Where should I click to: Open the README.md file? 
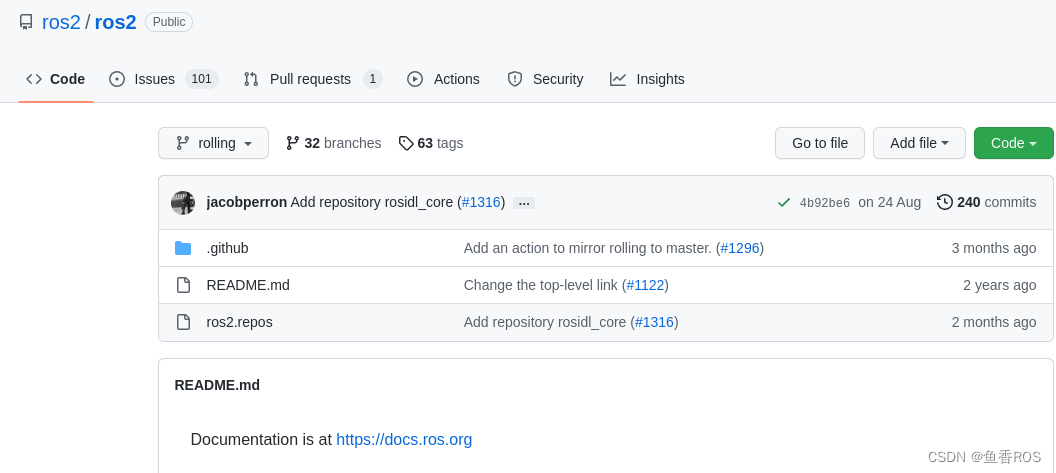248,286
